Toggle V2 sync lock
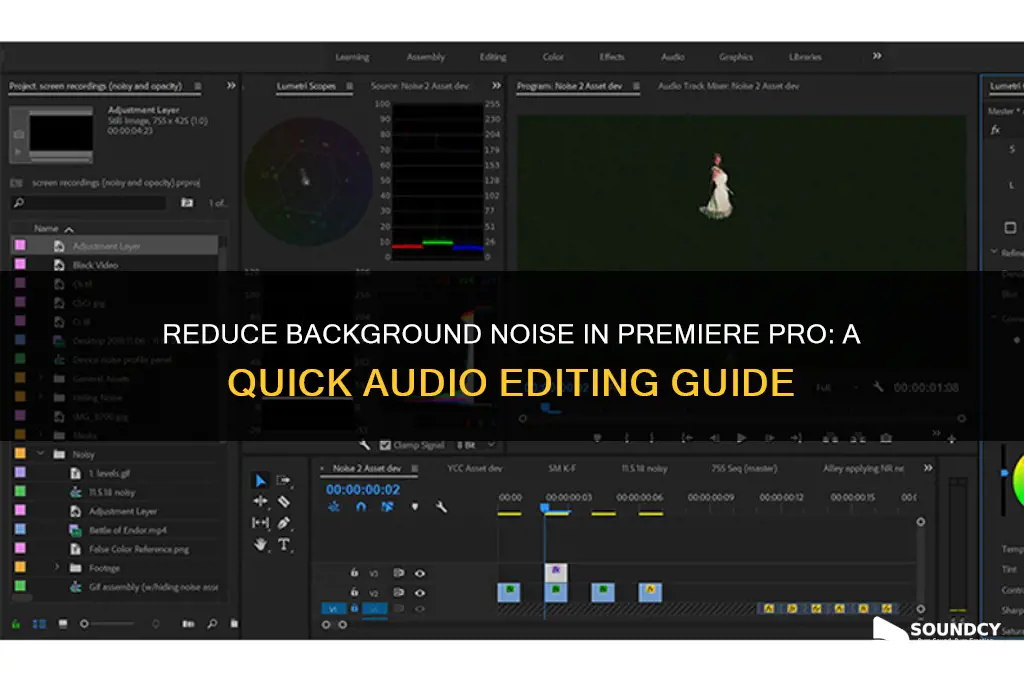The image size is (1024, 680). click(x=398, y=592)
